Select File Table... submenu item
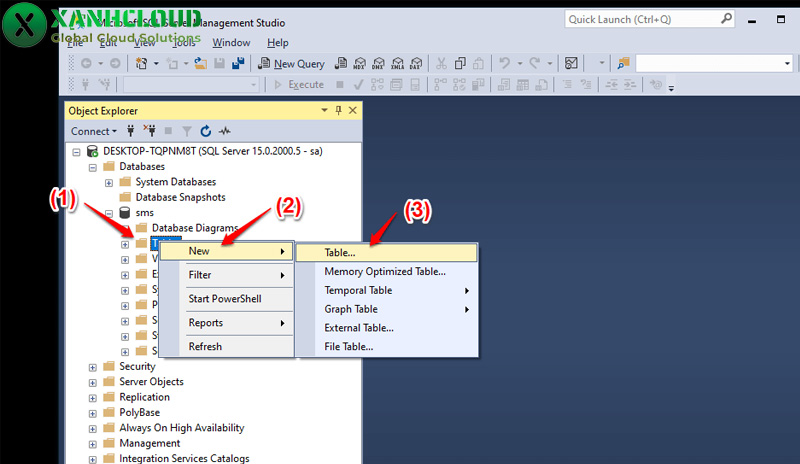 (x=387, y=347)
